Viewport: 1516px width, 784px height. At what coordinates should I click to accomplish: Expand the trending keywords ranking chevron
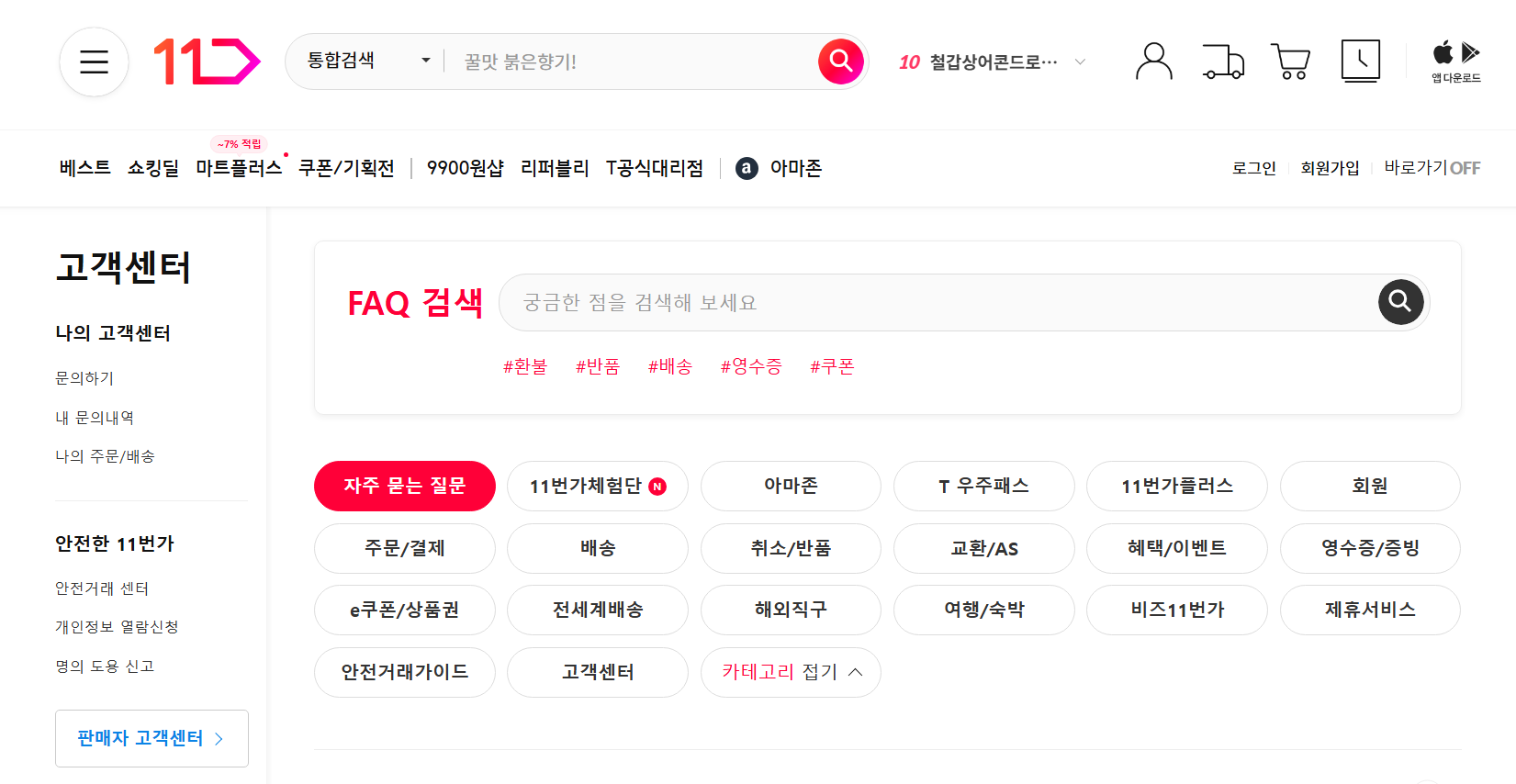(x=1080, y=62)
